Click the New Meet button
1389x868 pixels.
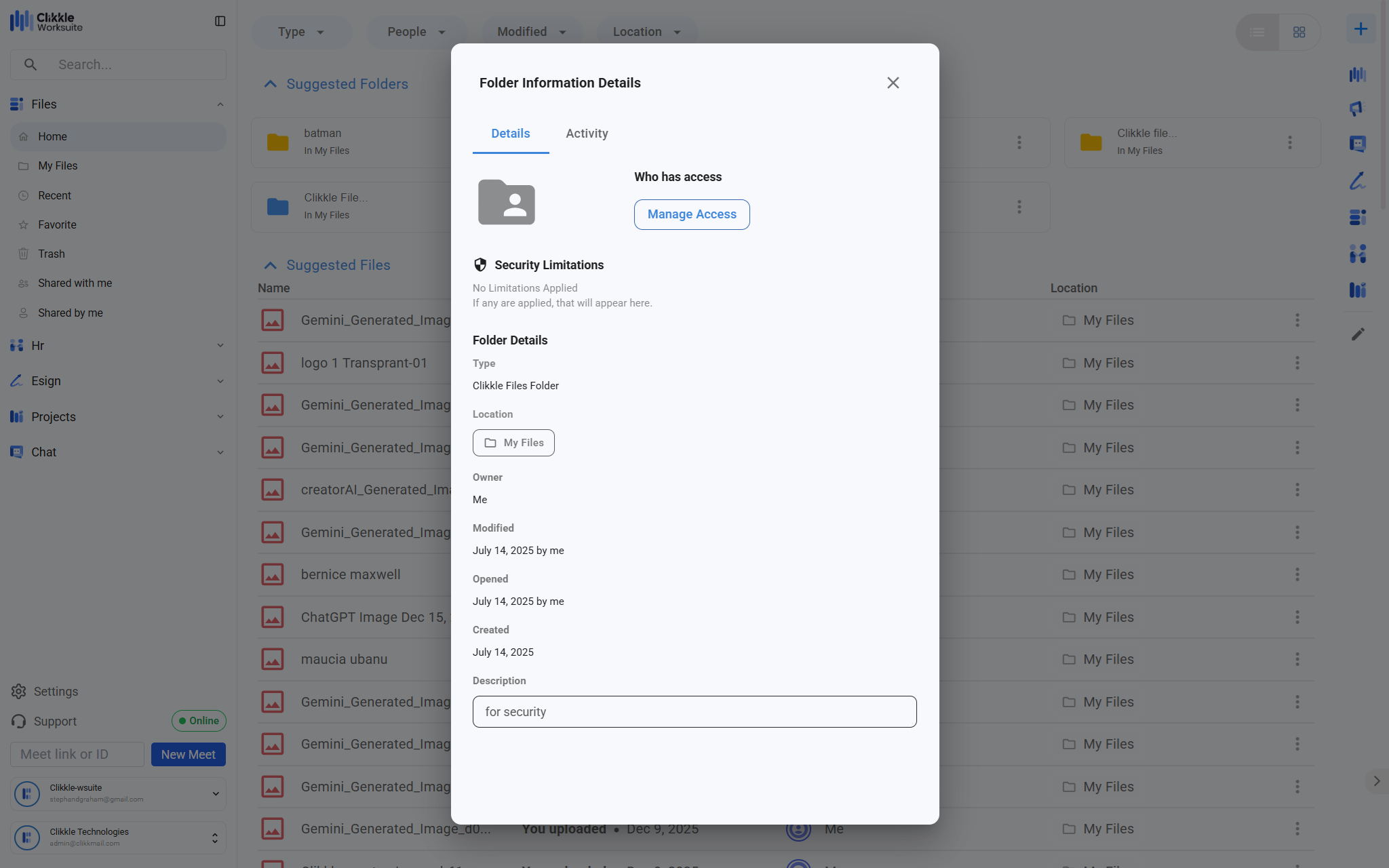coord(188,754)
